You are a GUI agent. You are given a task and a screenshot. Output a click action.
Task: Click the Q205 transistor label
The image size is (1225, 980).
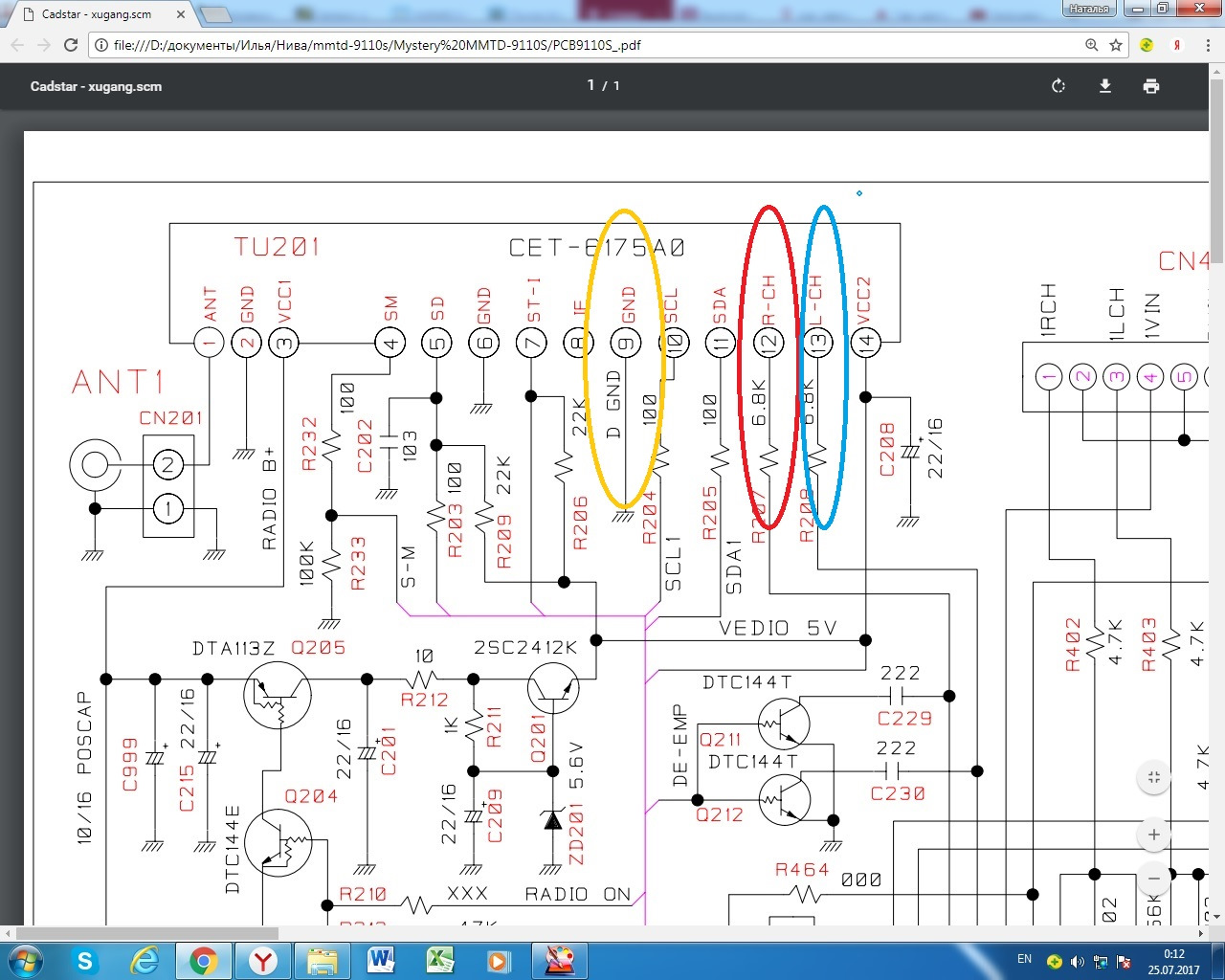pyautogui.click(x=318, y=648)
